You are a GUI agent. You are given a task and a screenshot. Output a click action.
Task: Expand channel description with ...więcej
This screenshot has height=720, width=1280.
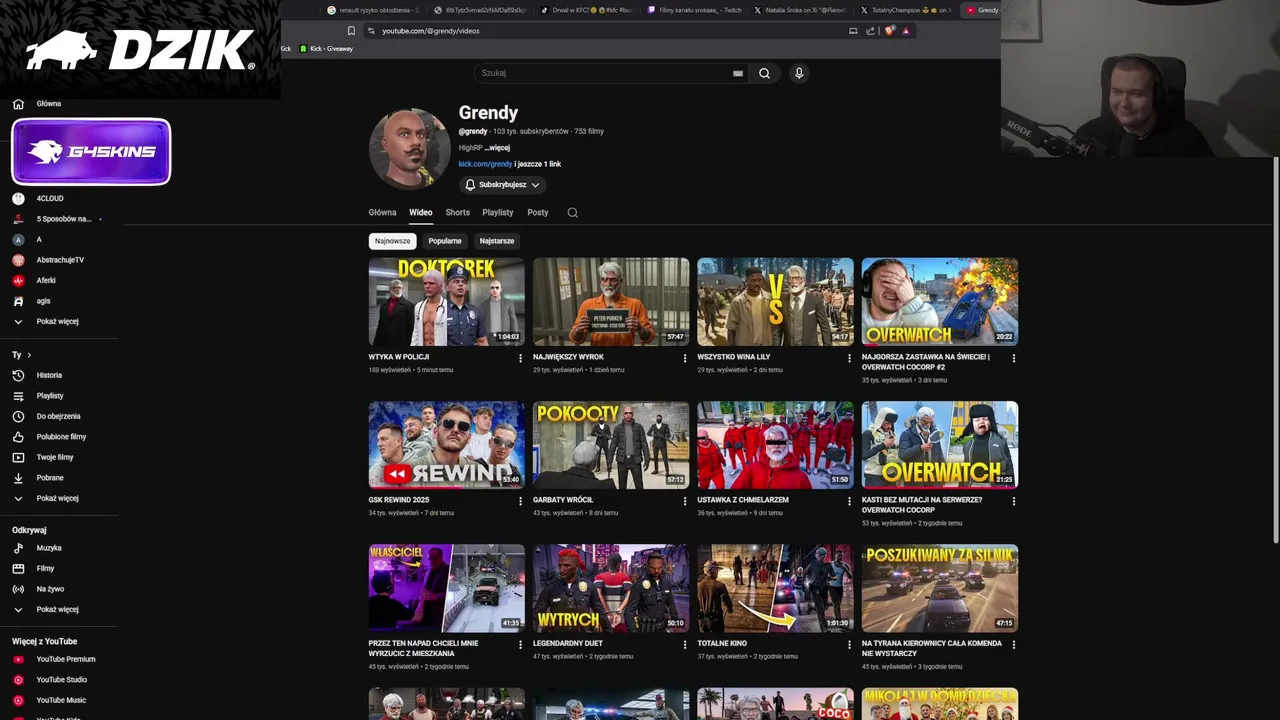coord(497,148)
